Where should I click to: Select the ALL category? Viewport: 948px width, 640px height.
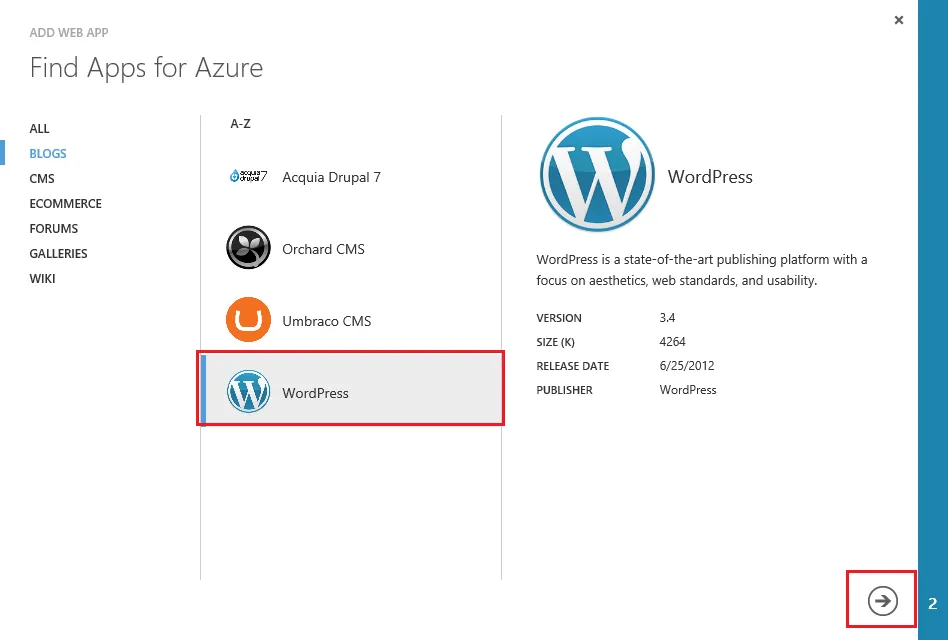click(x=40, y=129)
